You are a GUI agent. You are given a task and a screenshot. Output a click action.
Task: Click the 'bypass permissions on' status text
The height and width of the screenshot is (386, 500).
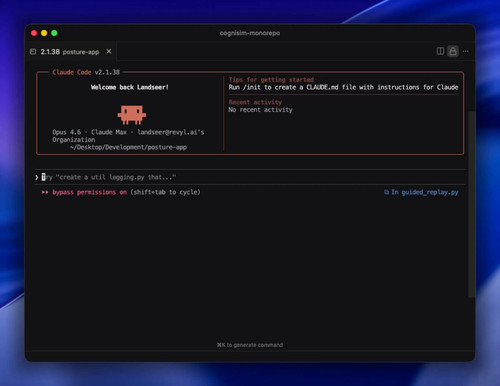[90, 192]
